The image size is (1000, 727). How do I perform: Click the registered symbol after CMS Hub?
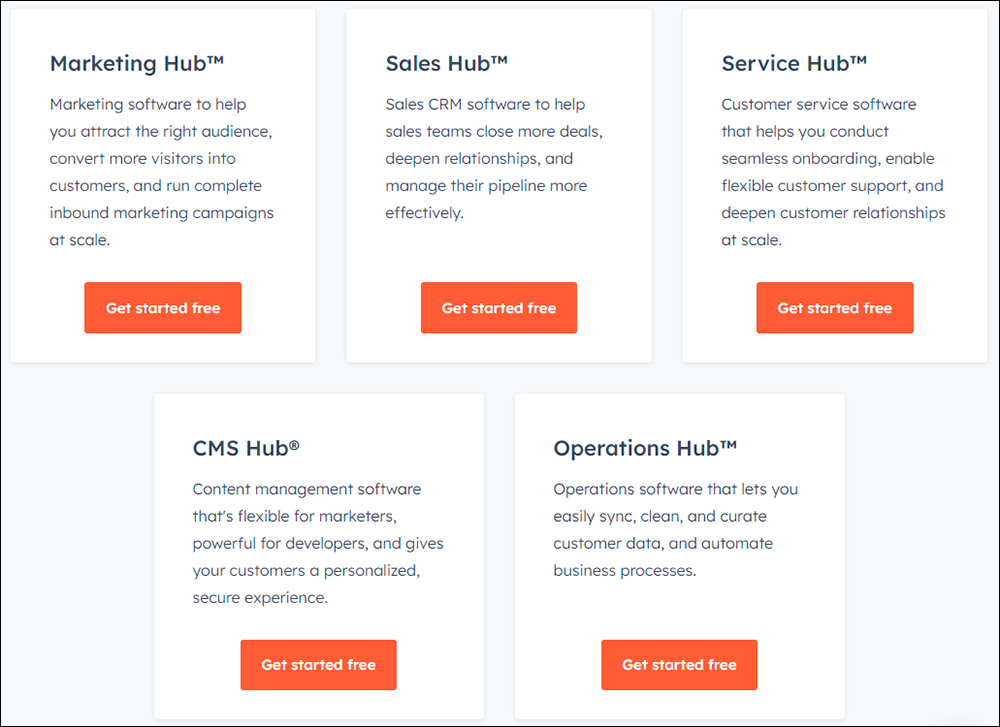[x=294, y=444]
